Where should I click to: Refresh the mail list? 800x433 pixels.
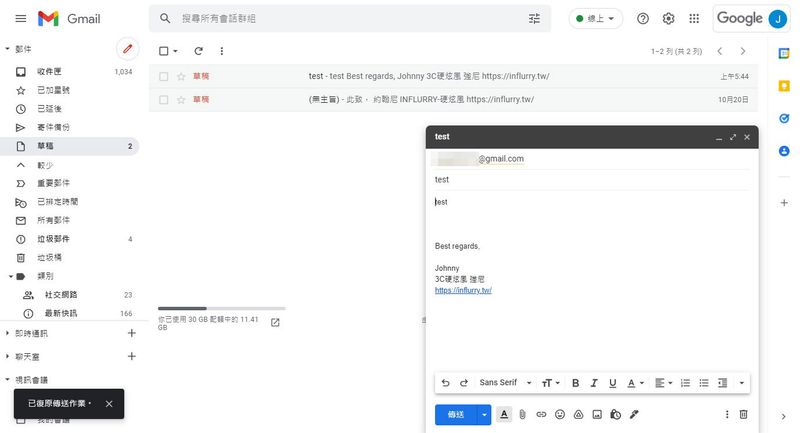(x=198, y=51)
